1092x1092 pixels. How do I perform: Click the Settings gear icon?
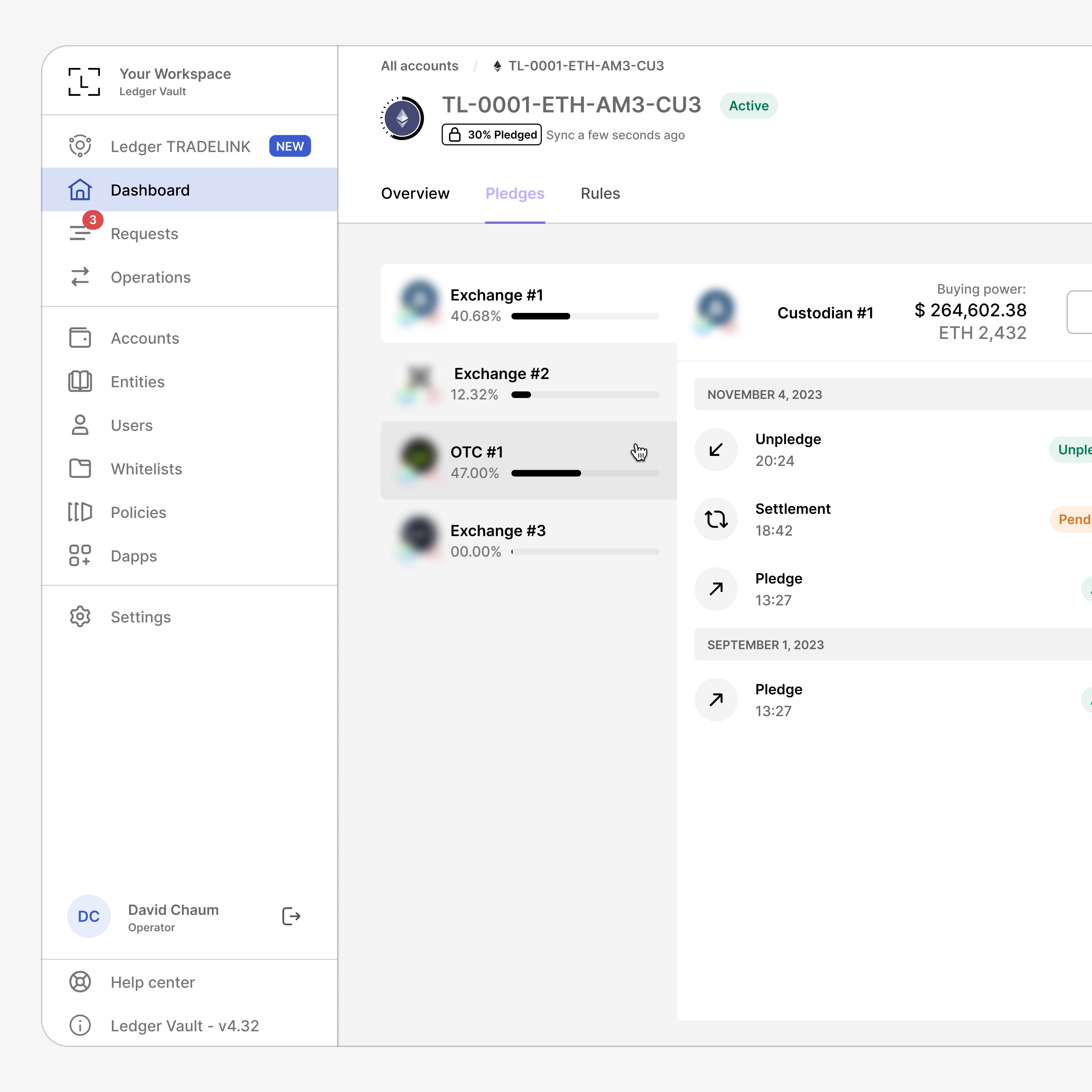pos(80,617)
